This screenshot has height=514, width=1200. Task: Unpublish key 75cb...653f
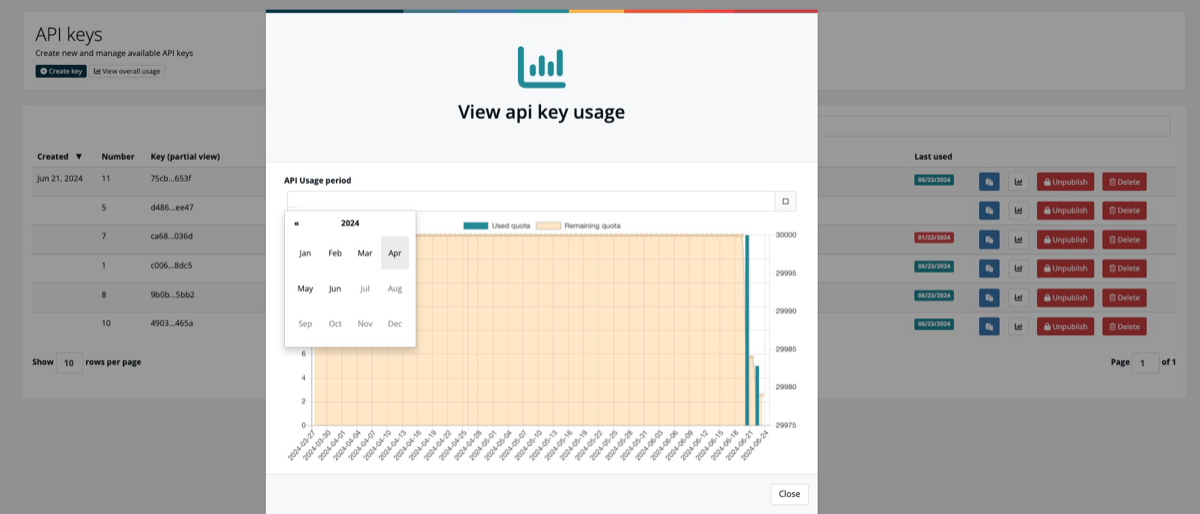(x=1065, y=182)
